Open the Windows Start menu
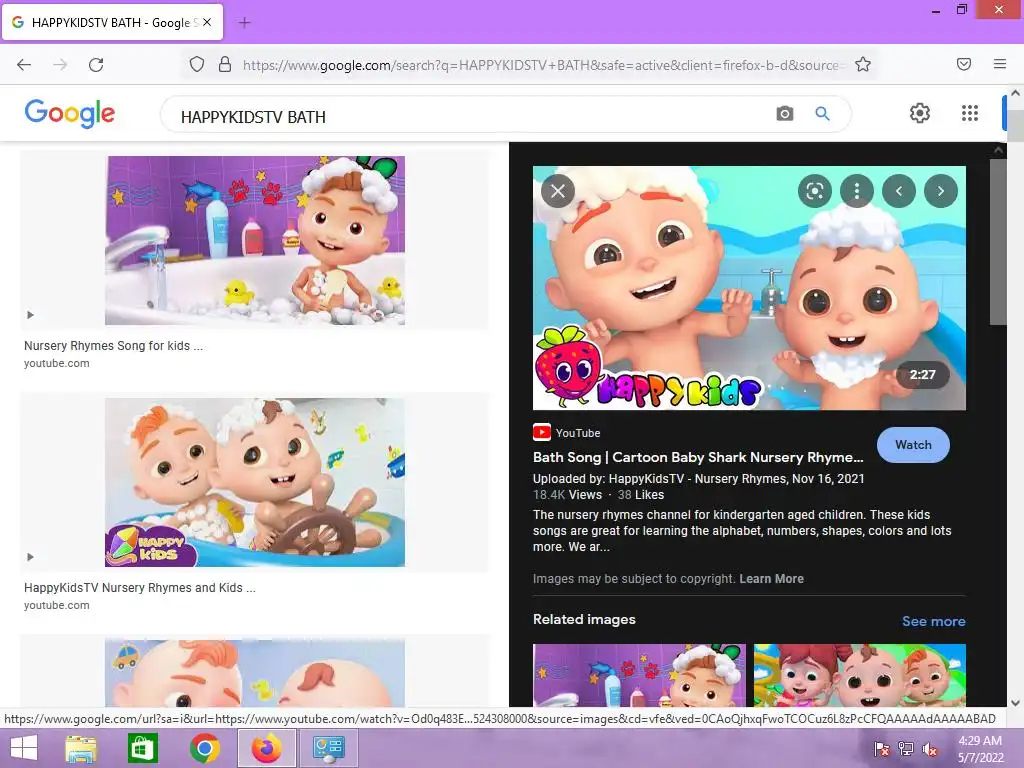This screenshot has height=768, width=1024. coord(24,748)
